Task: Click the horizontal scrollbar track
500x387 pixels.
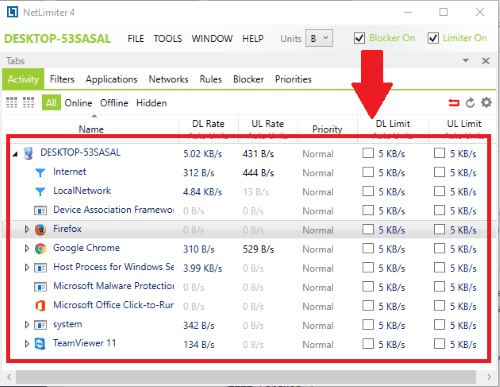Action: tap(246, 377)
